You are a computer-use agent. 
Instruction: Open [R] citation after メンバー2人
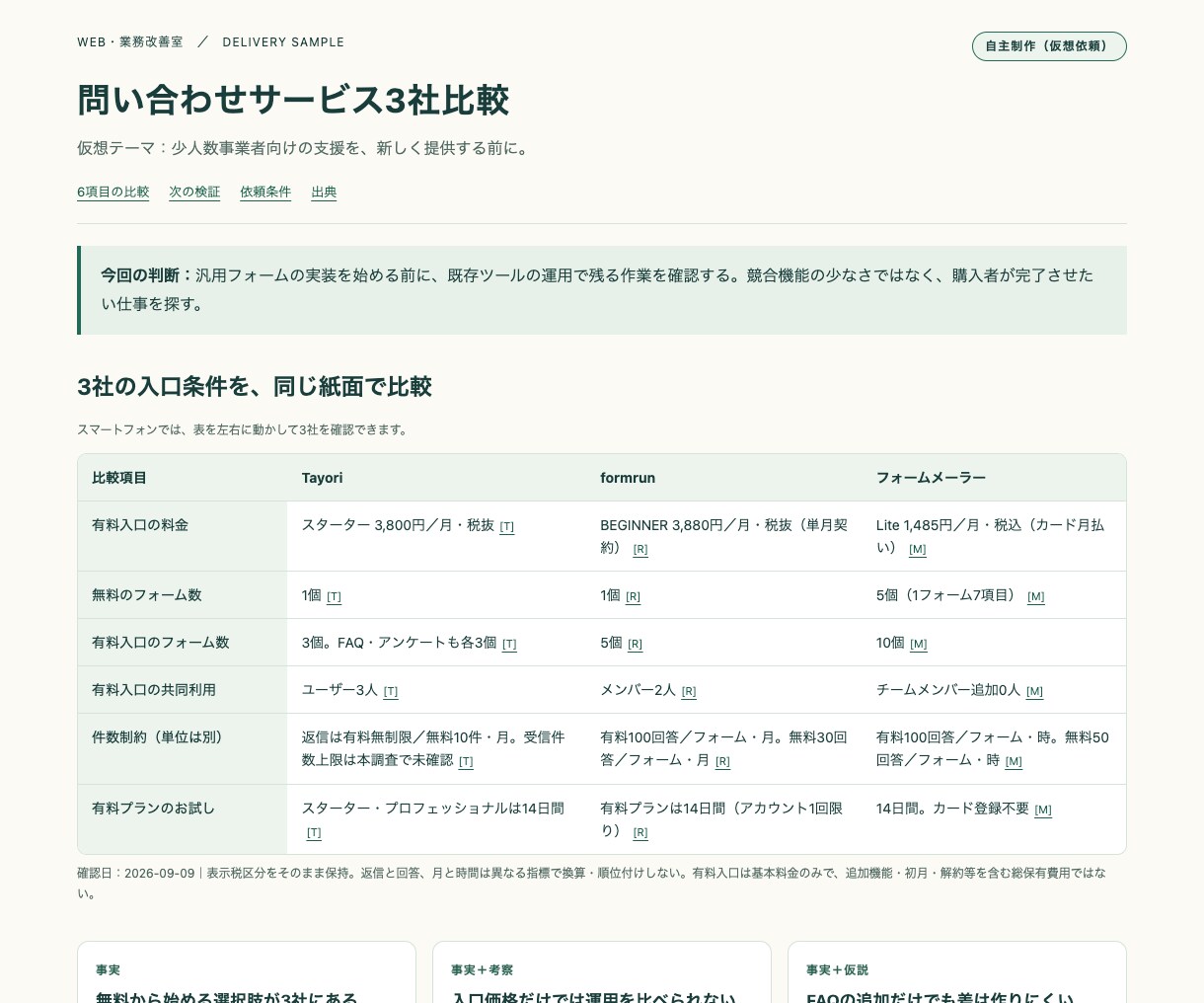tap(689, 691)
